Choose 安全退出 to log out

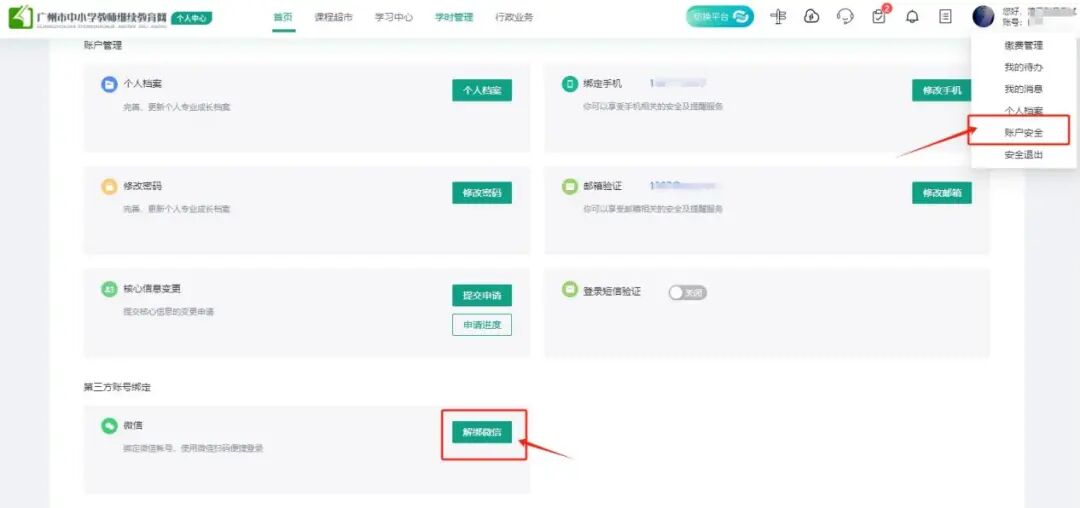(1024, 155)
